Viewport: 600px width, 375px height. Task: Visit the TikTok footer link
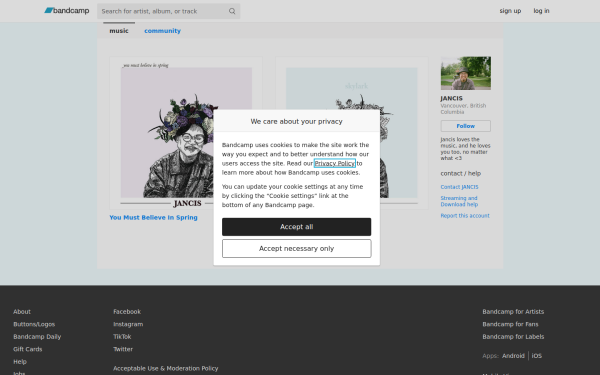point(122,337)
